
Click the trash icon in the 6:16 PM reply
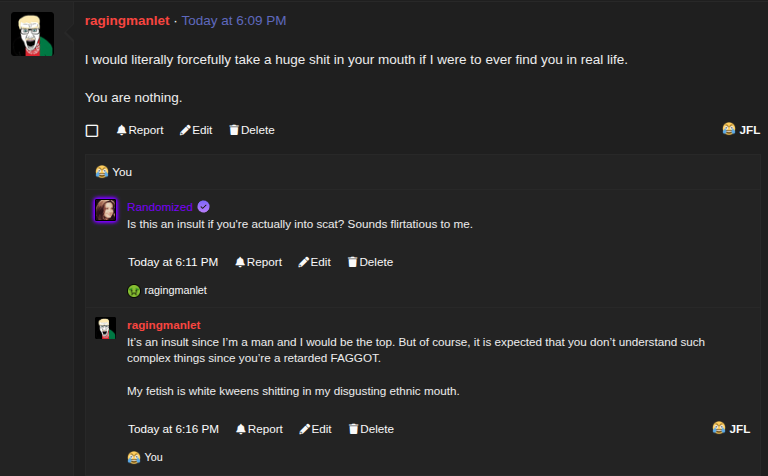pyautogui.click(x=353, y=429)
